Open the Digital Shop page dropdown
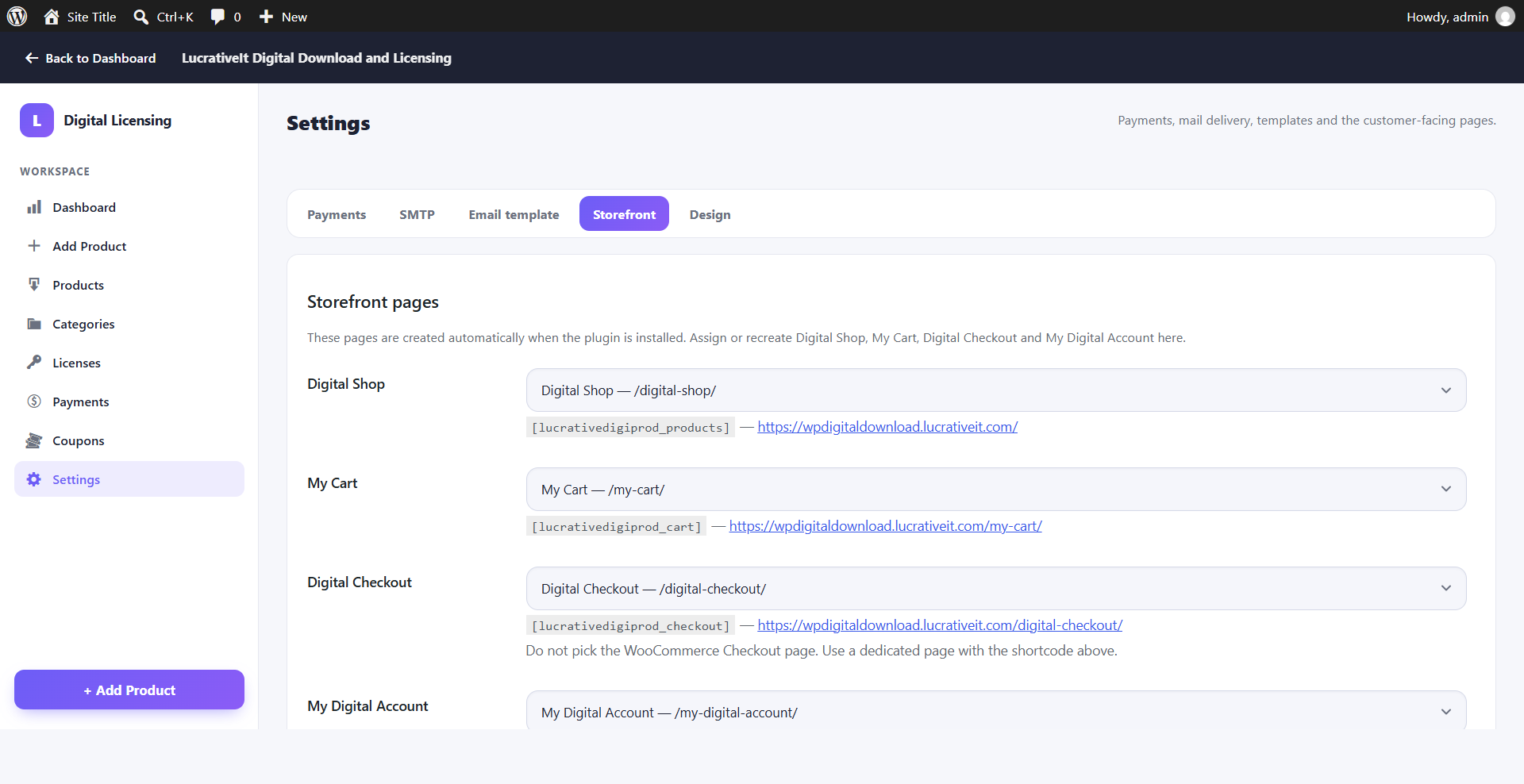The image size is (1524, 784). pos(996,390)
